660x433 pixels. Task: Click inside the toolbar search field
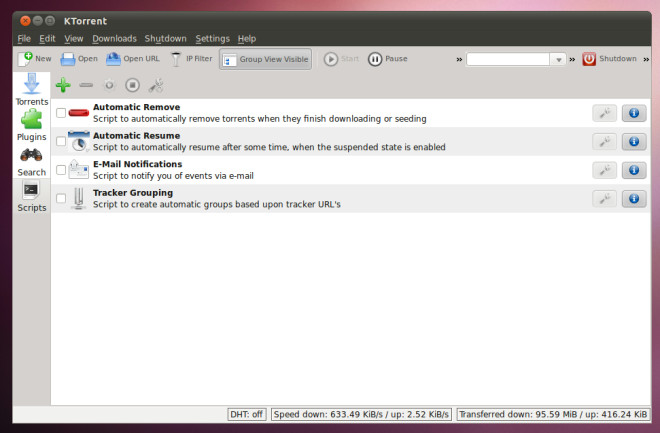pos(508,59)
